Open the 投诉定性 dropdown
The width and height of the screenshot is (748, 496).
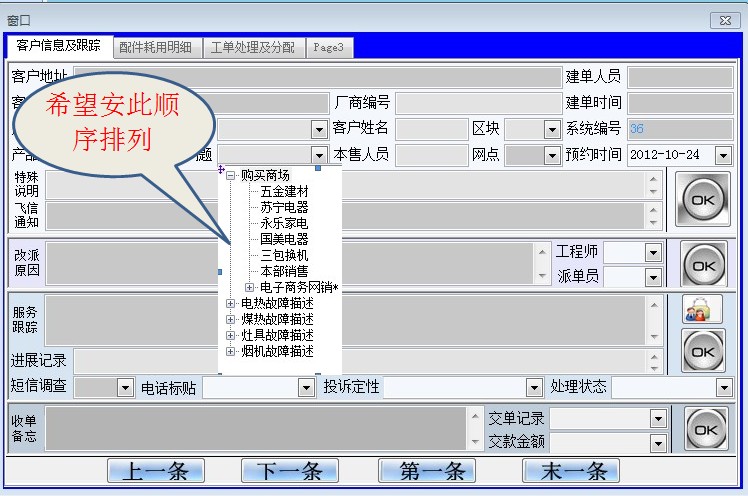[x=534, y=388]
